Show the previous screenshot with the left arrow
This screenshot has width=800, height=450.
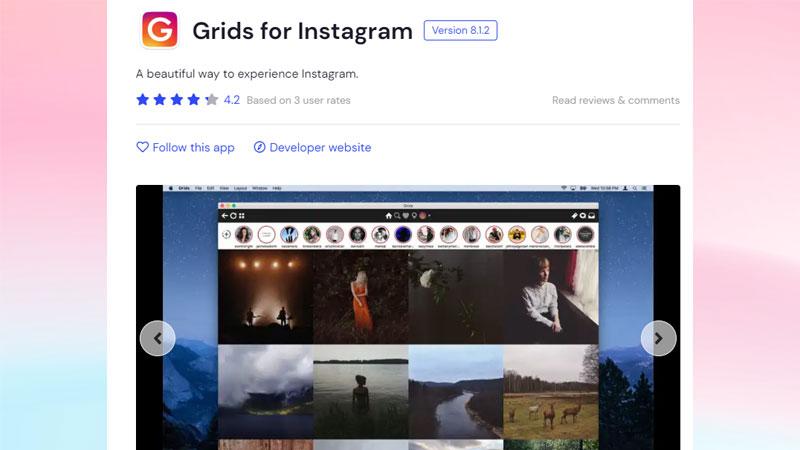(158, 338)
